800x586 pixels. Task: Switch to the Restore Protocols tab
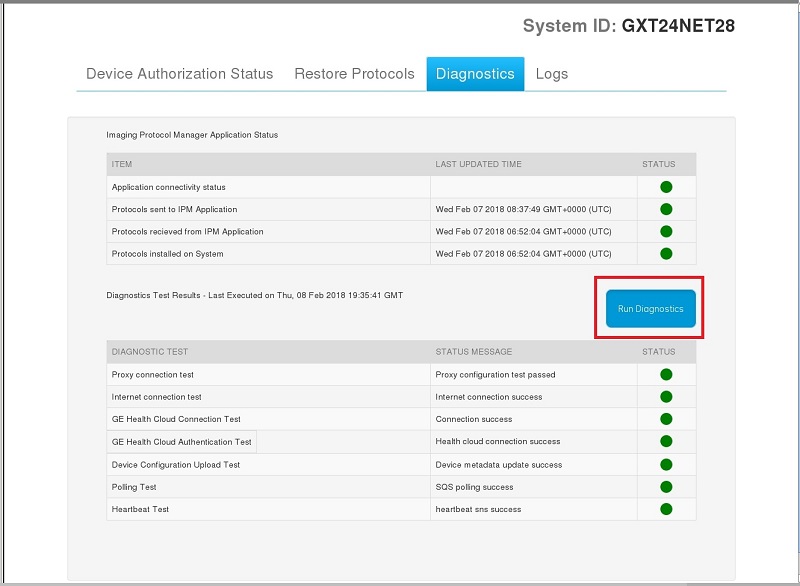click(x=354, y=74)
